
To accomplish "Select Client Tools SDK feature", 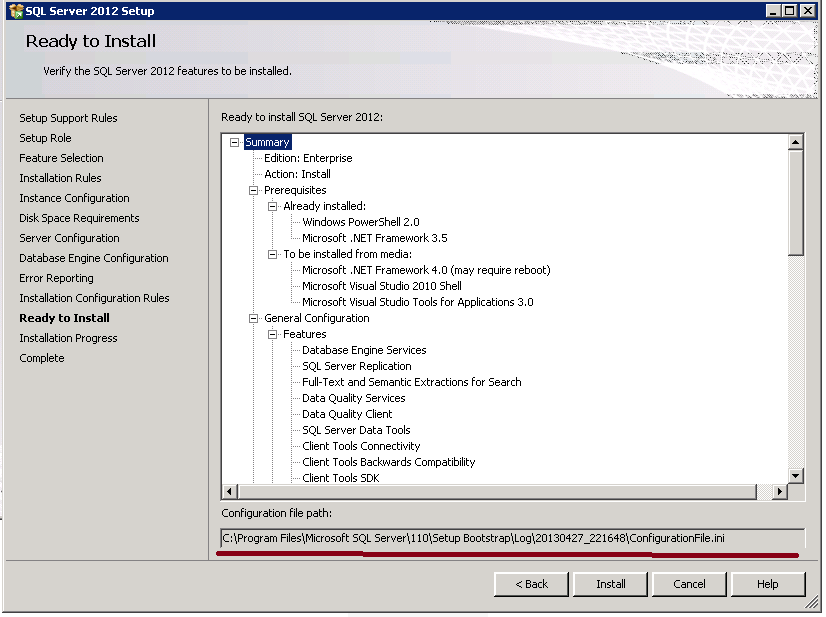I will tap(341, 478).
